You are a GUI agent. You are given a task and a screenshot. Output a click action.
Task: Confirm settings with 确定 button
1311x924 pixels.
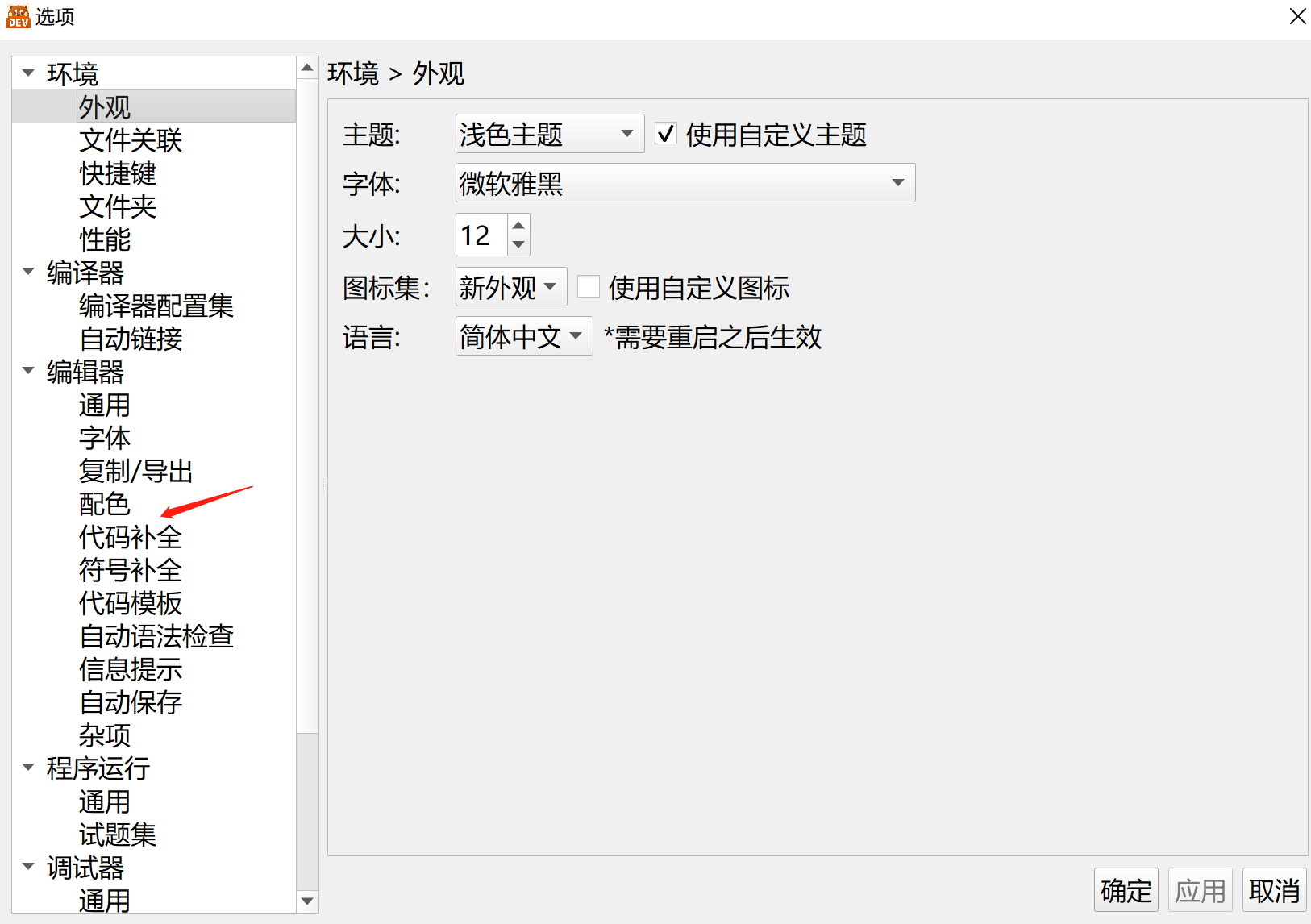(1126, 890)
